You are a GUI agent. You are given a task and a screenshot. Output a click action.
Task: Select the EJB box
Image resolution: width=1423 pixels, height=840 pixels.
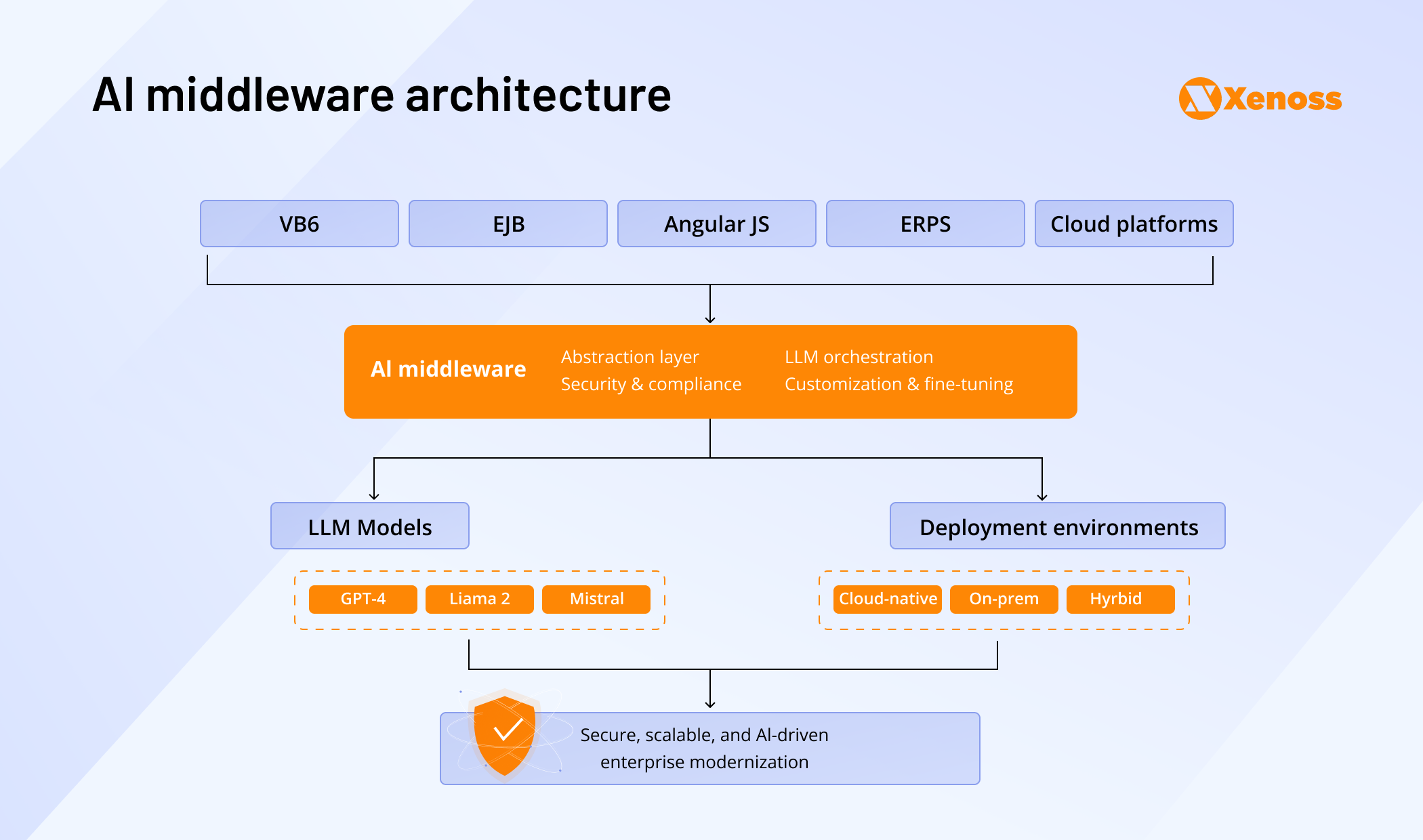(508, 224)
